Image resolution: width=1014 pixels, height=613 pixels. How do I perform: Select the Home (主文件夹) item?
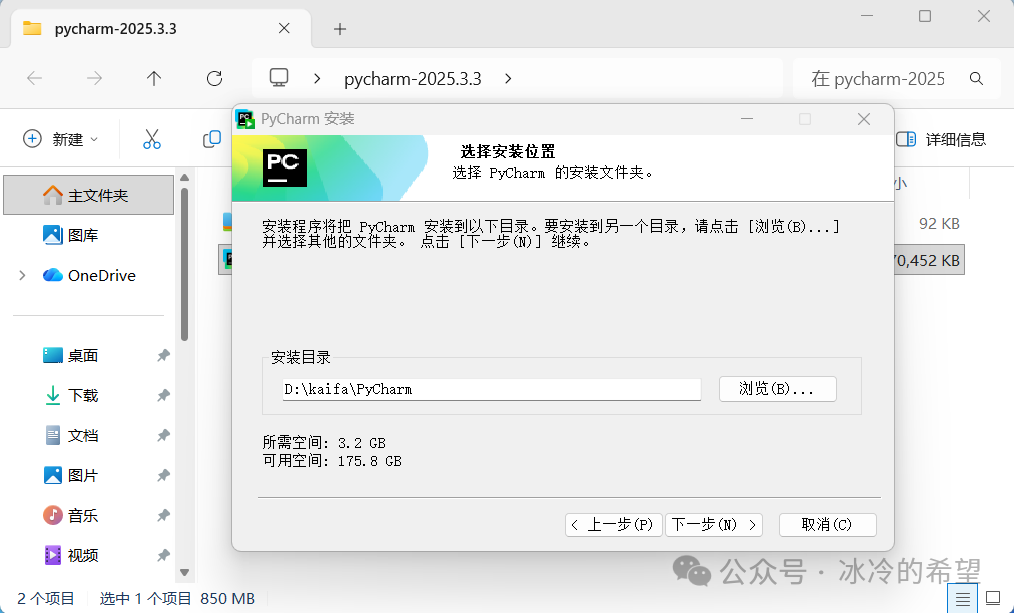[x=97, y=195]
